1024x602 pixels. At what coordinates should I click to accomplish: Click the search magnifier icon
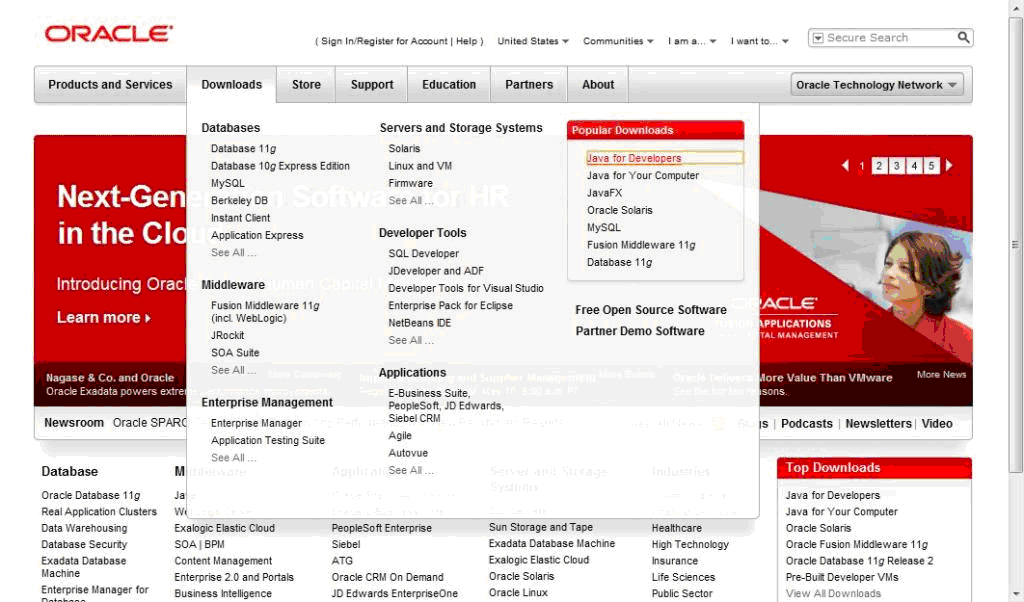coord(963,38)
